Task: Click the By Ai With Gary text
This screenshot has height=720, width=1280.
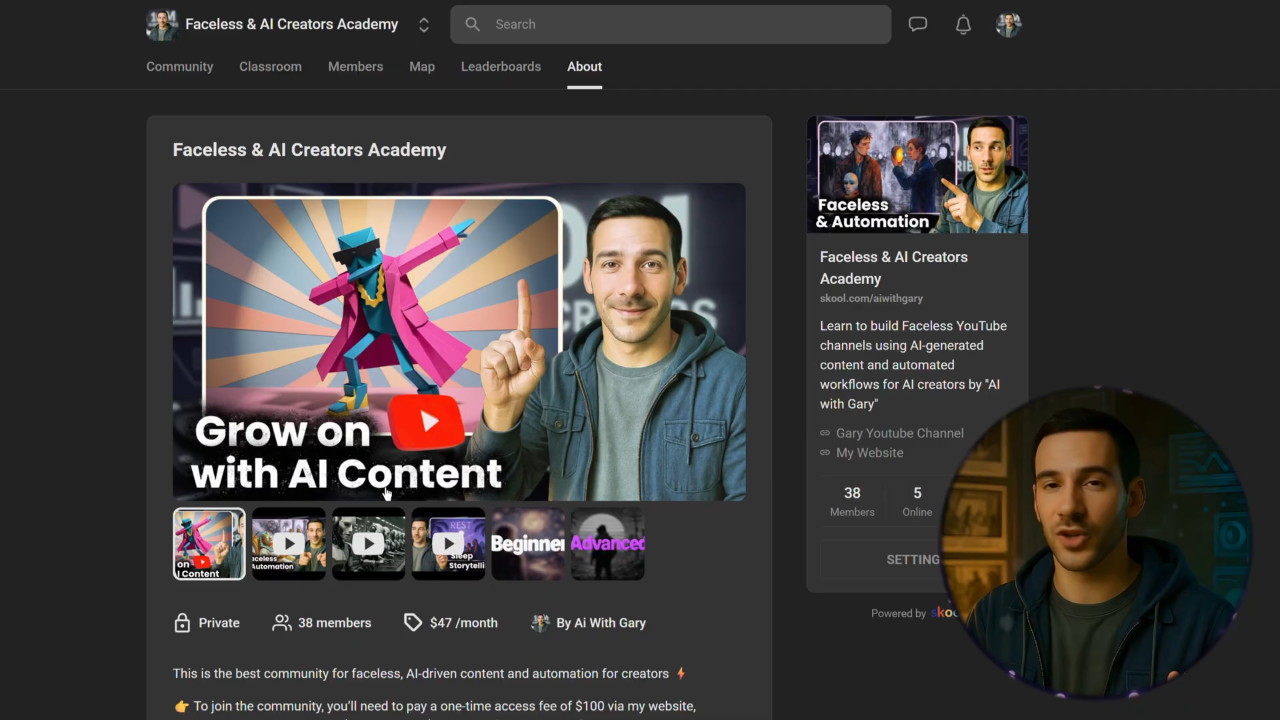Action: point(601,623)
